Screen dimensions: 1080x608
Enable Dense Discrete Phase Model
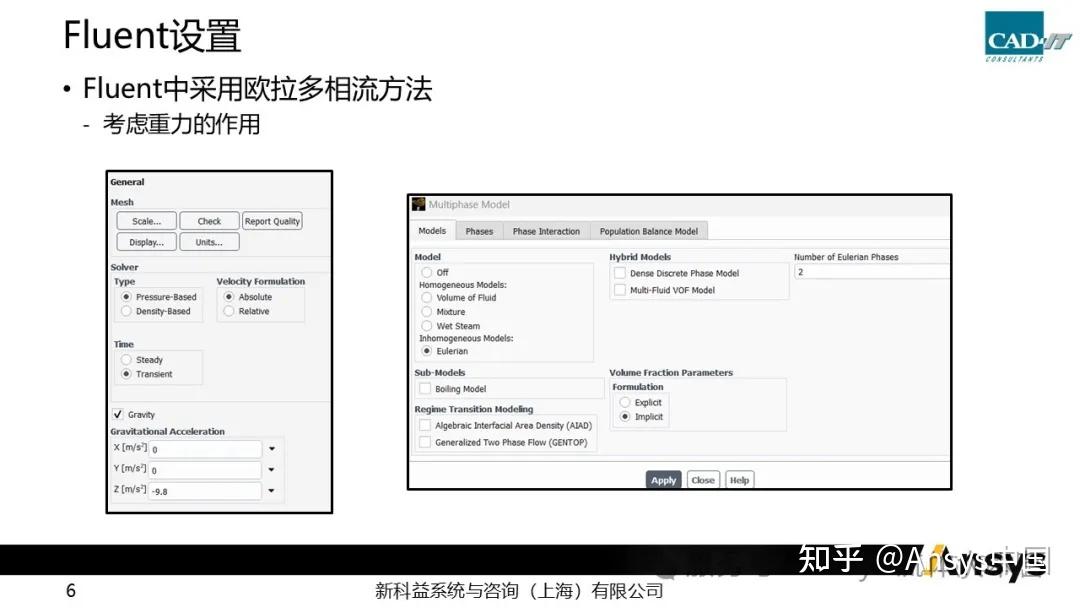[x=621, y=273]
